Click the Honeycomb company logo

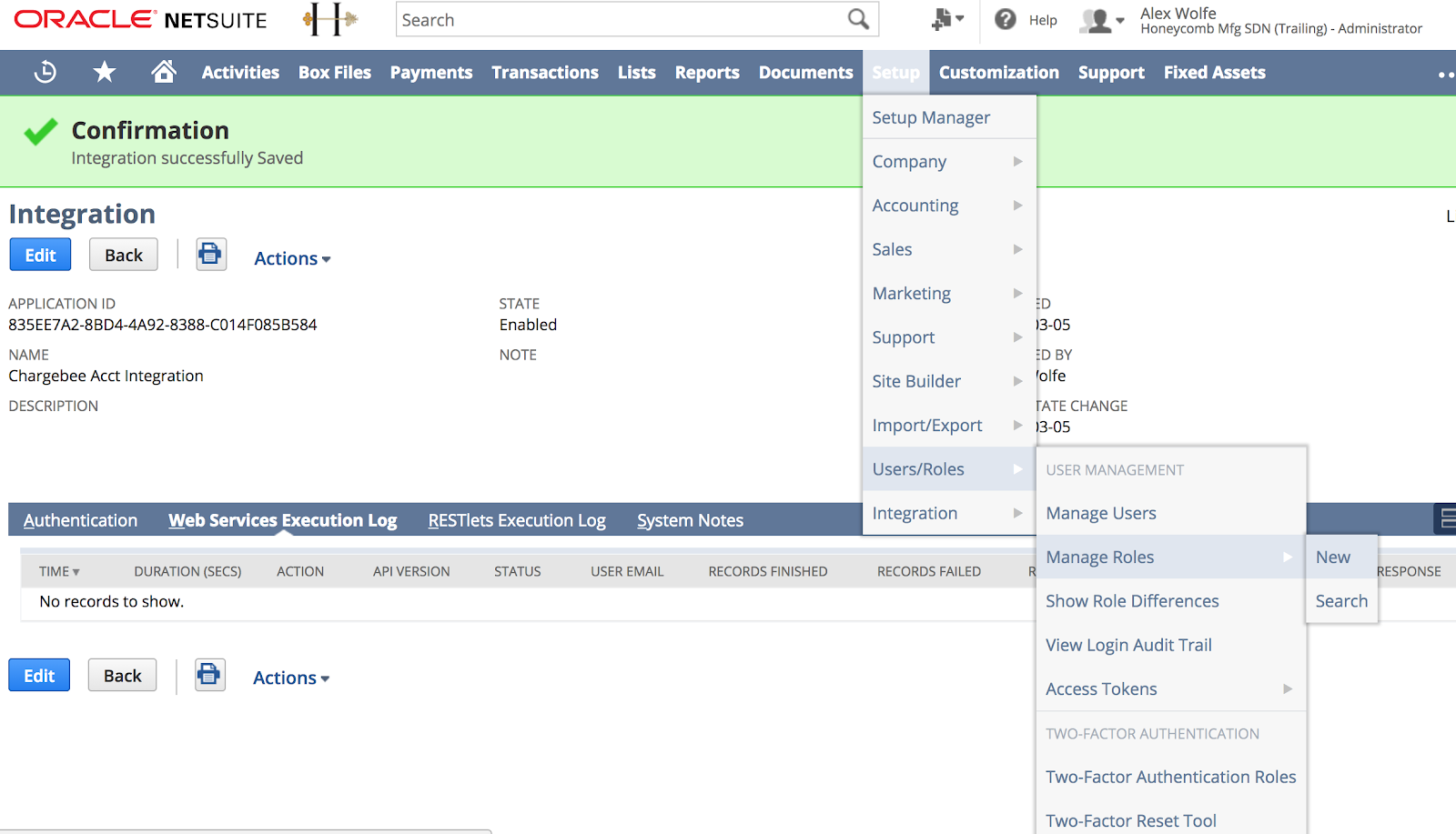coord(331,19)
